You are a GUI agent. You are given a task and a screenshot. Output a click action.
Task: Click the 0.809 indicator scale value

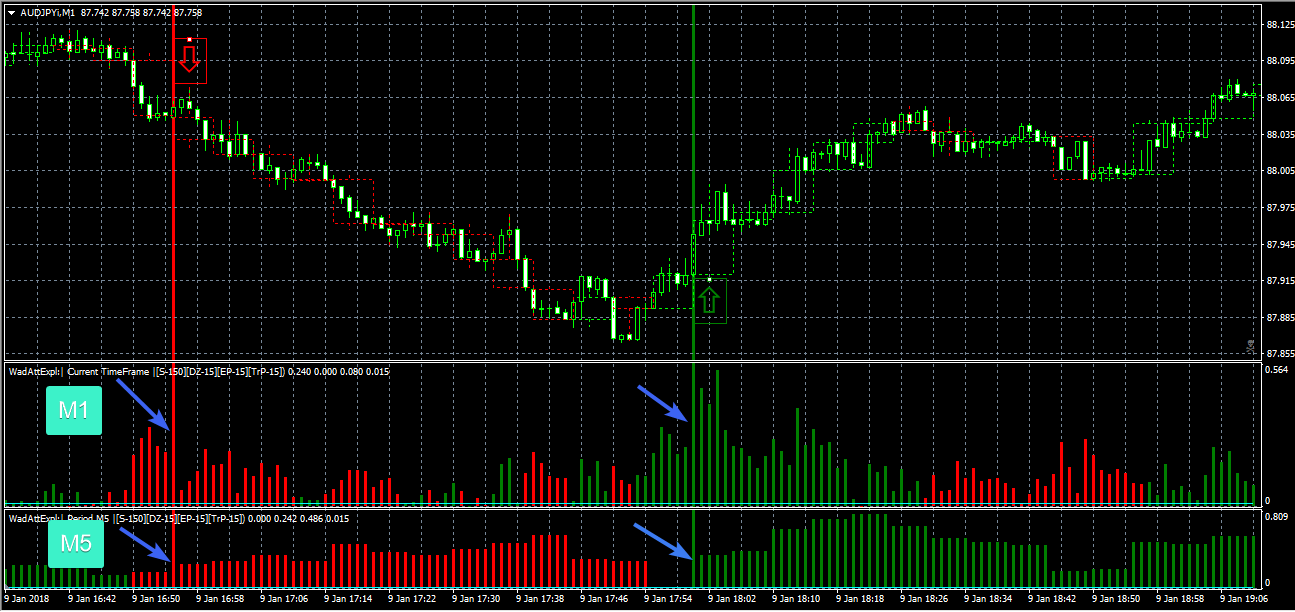[x=1275, y=518]
